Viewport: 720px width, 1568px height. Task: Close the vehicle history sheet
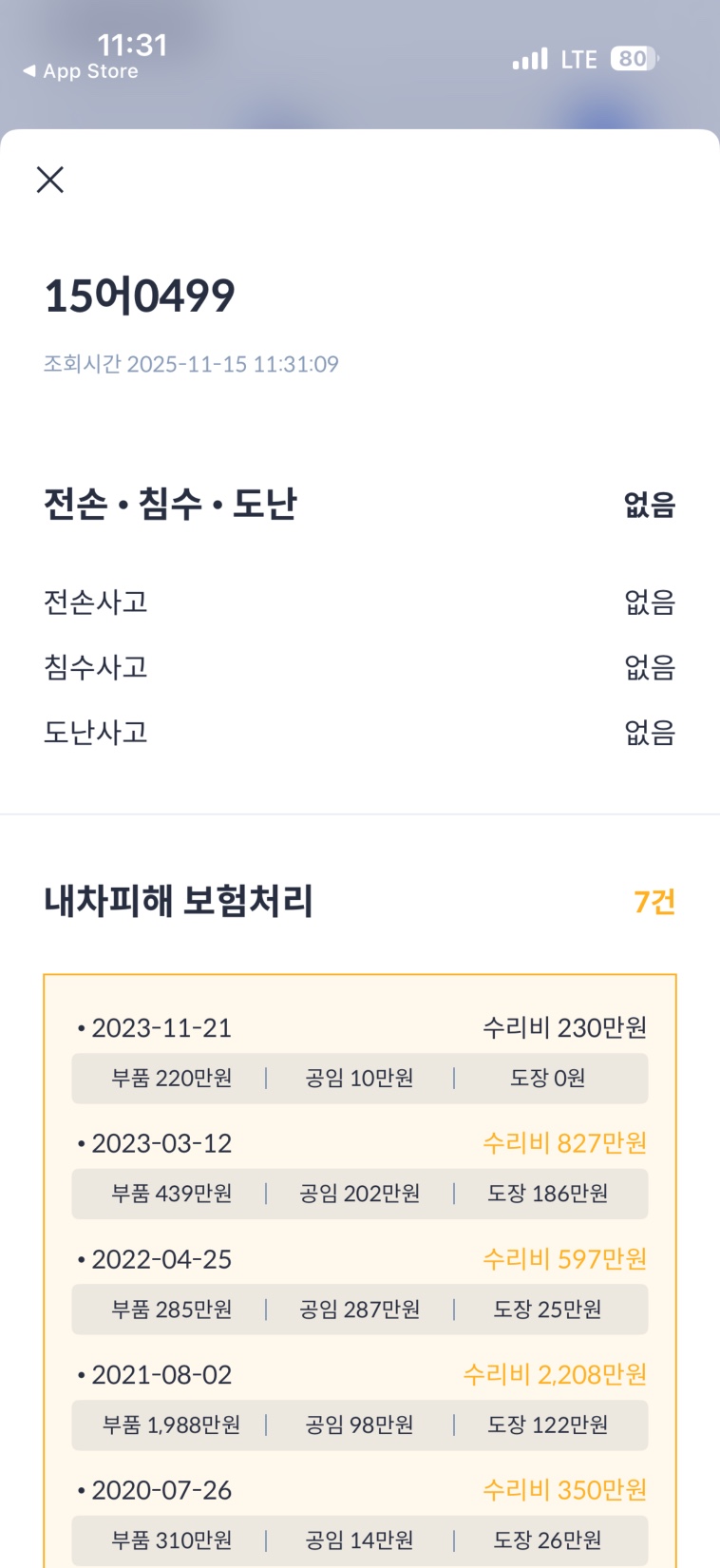tap(50, 180)
